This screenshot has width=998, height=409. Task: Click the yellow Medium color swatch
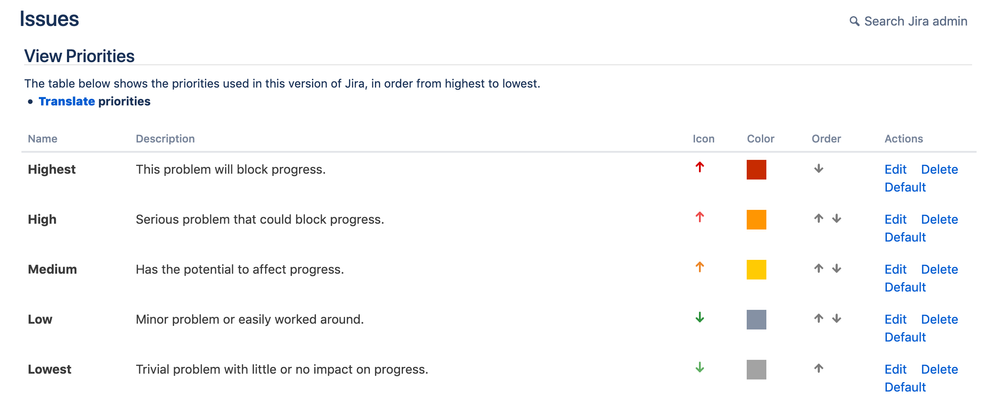[x=756, y=269]
